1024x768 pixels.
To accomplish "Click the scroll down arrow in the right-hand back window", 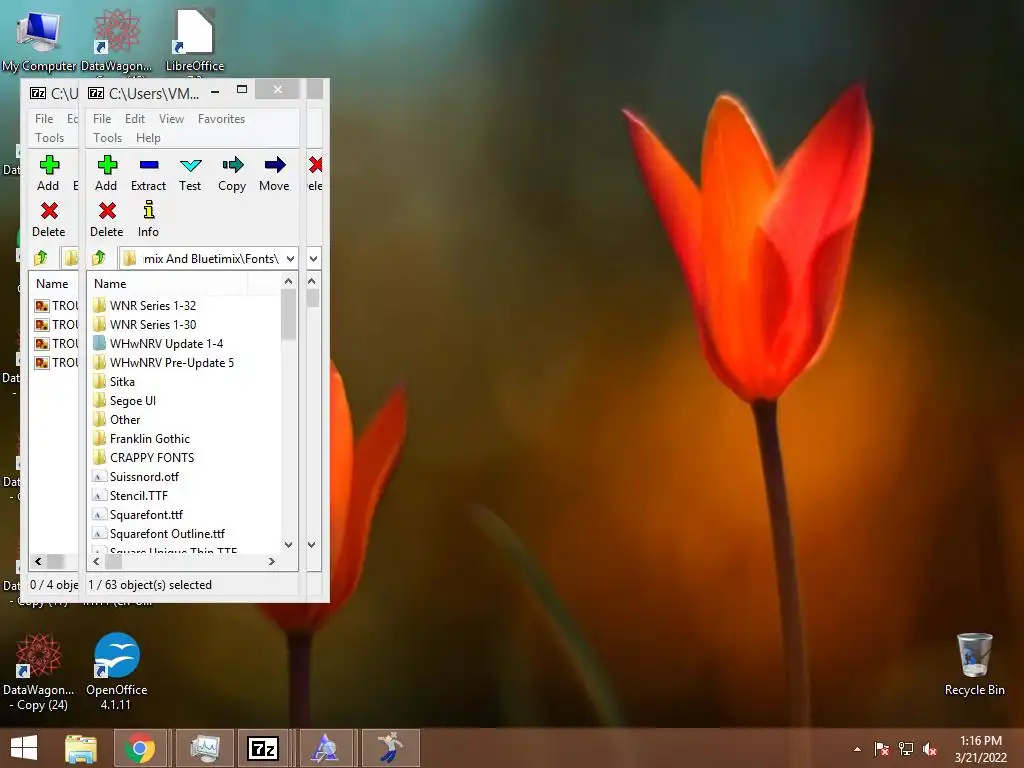I will (312, 545).
